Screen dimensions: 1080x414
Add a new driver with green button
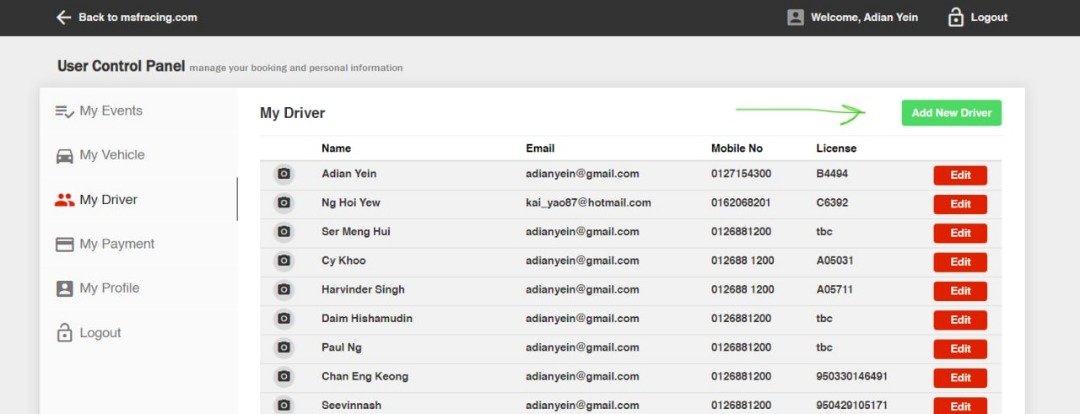pos(951,113)
